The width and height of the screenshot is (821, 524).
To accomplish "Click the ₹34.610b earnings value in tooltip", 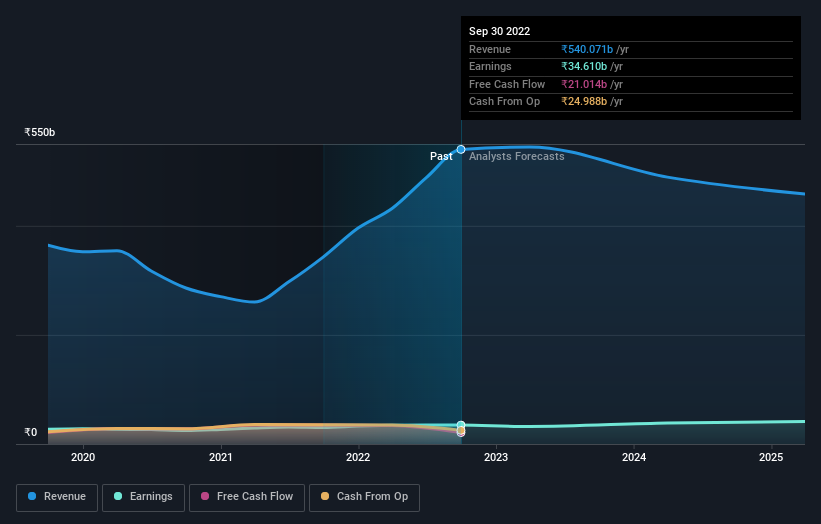I will 584,66.
